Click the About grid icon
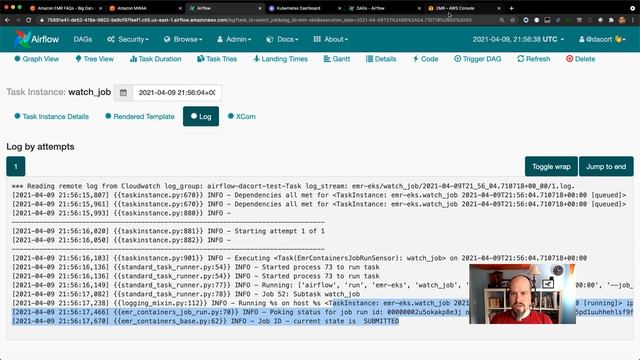This screenshot has width=640, height=360. click(317, 39)
